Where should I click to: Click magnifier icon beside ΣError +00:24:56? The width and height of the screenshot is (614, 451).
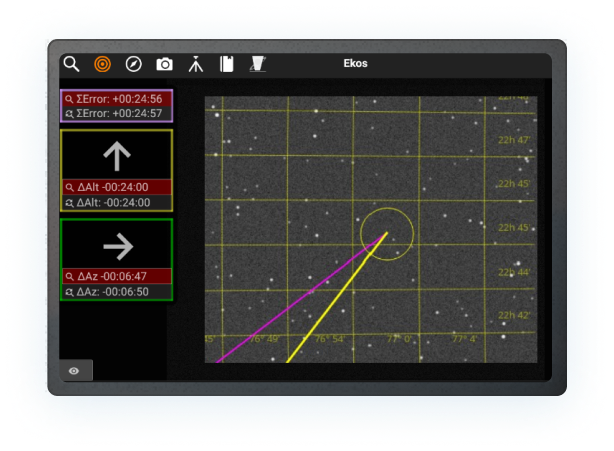tap(69, 99)
